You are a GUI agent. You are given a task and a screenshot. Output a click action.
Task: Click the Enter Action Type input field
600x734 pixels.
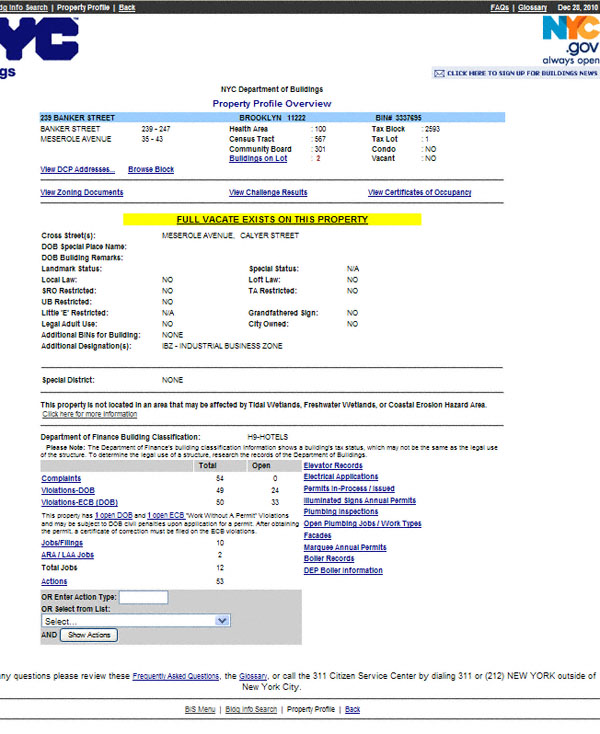(143, 597)
